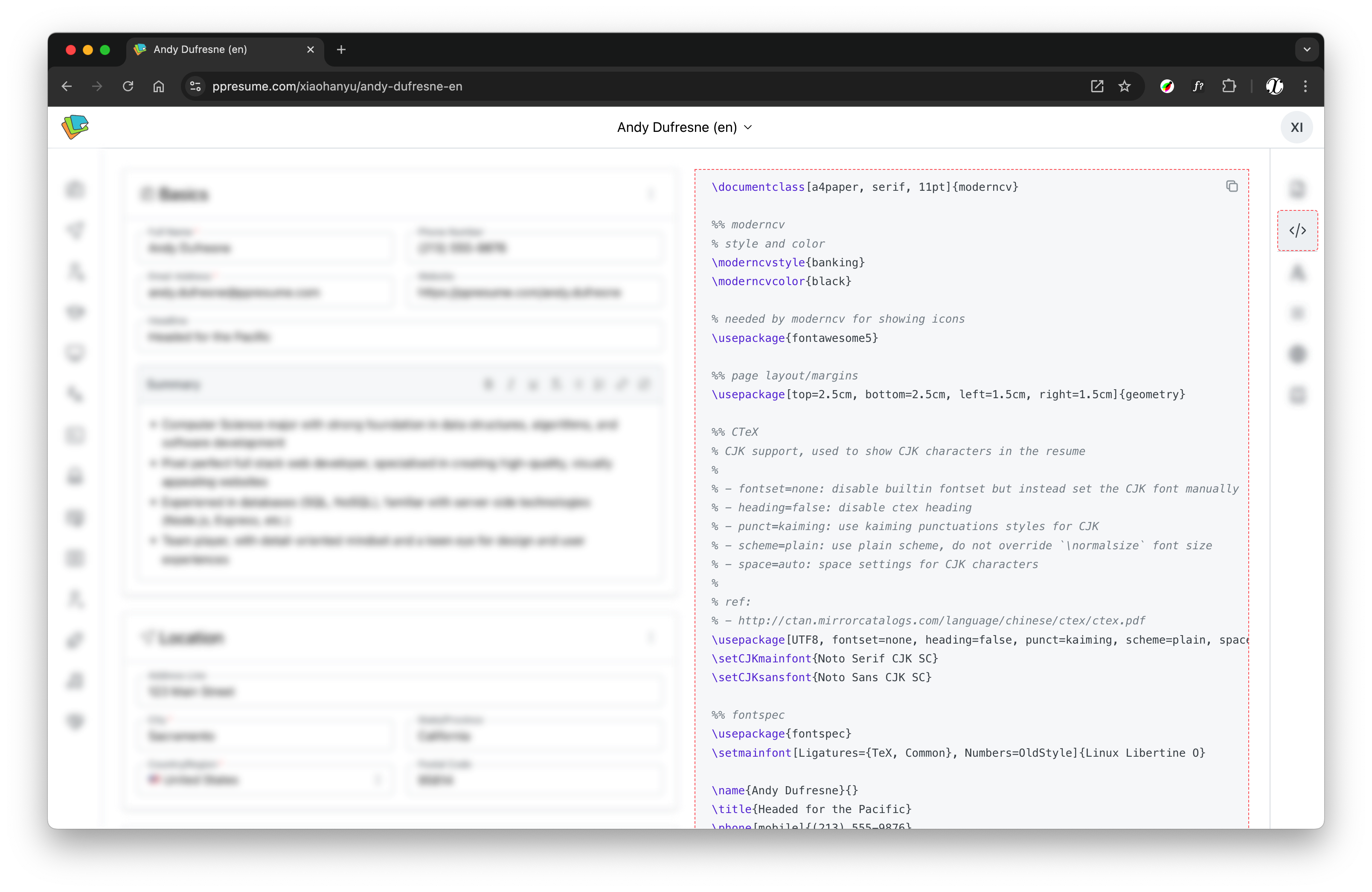Open the Andy Dufresne (en) resume title dropdown
Image resolution: width=1372 pixels, height=892 pixels.
(x=685, y=128)
